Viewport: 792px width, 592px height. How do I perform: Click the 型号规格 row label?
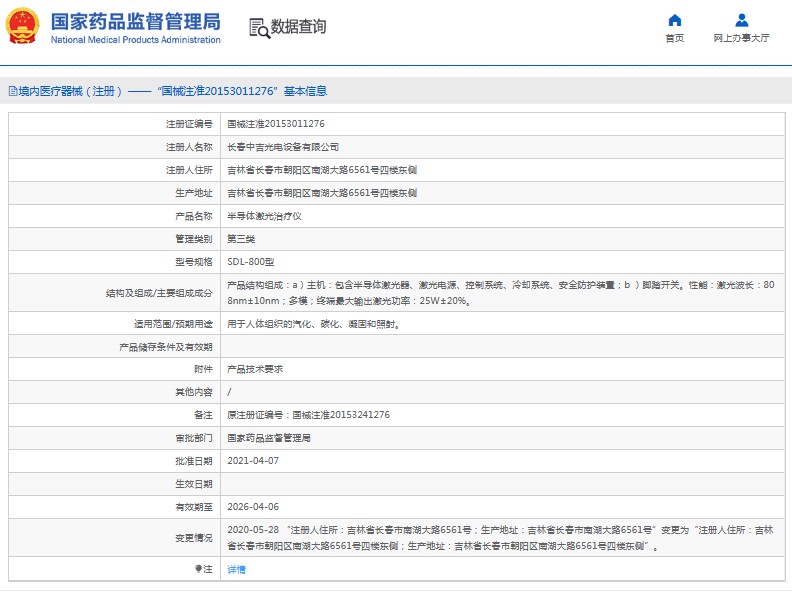(194, 262)
